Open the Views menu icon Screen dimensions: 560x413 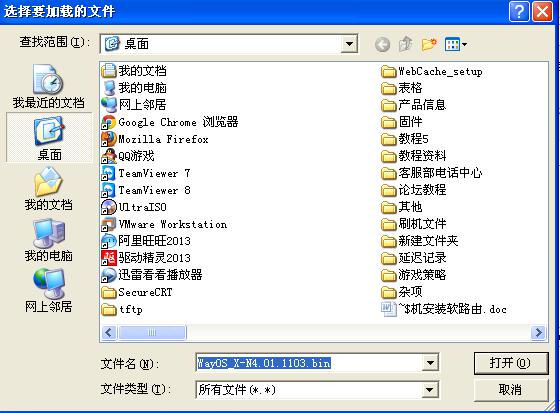point(456,44)
